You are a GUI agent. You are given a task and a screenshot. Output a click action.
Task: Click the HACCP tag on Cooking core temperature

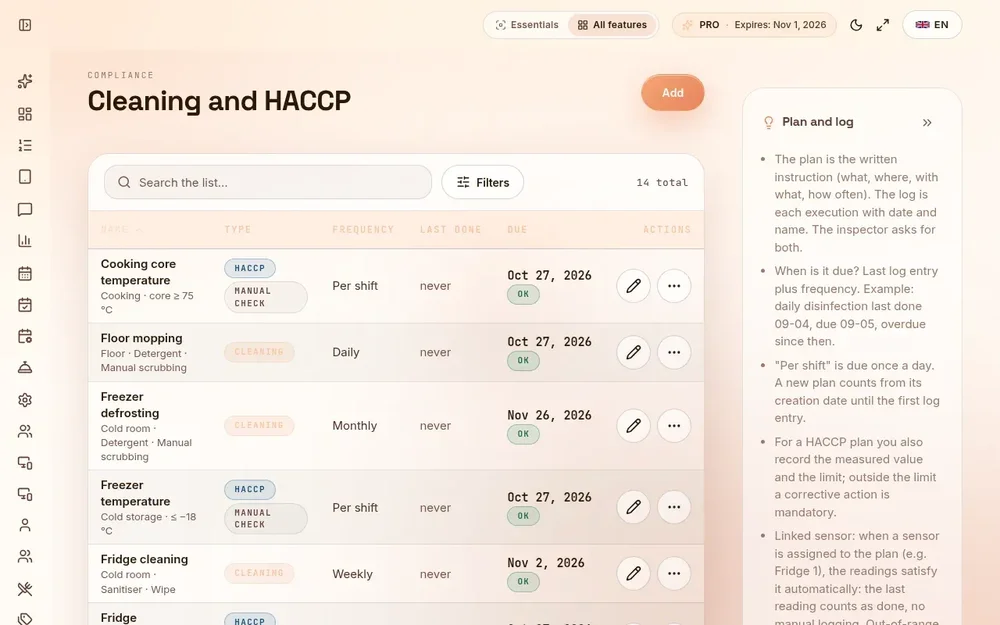(x=250, y=268)
